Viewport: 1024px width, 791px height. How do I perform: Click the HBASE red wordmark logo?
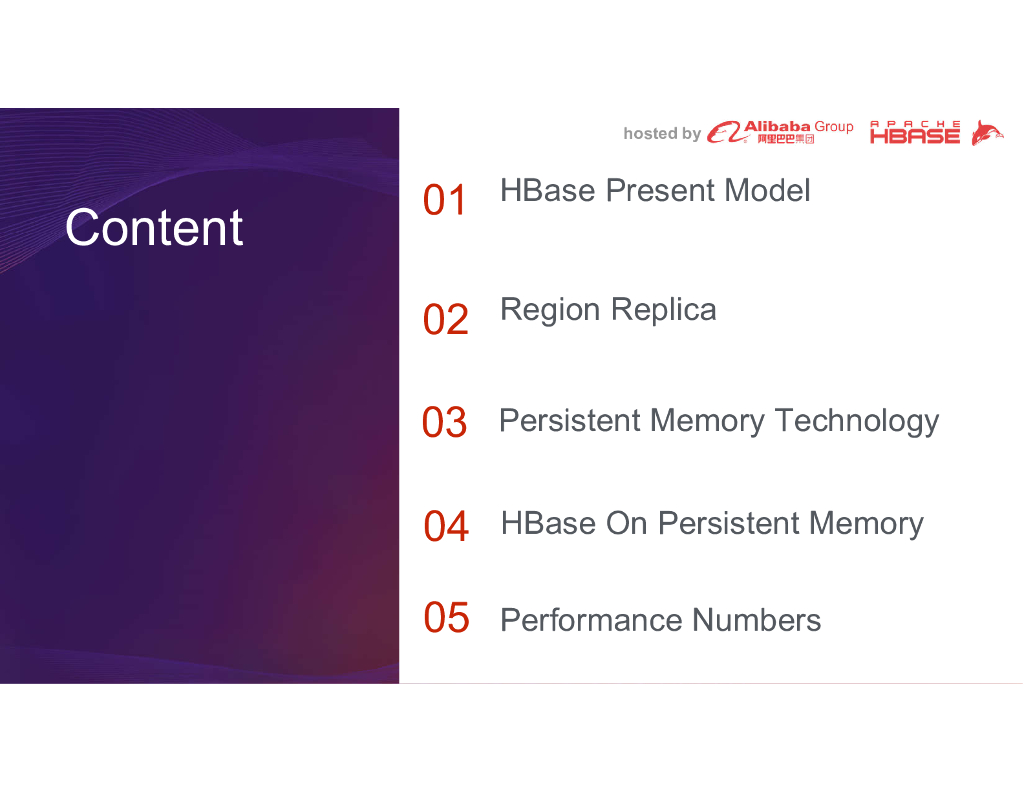point(915,137)
